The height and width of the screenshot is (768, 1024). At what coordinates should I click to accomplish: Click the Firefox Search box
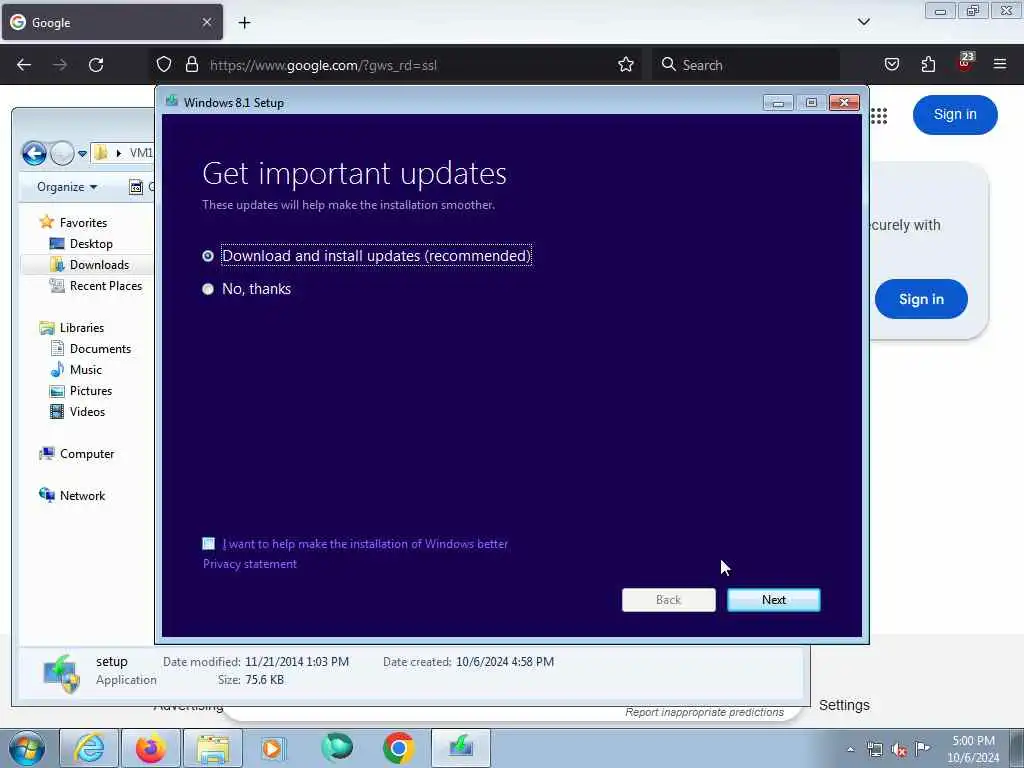pyautogui.click(x=746, y=65)
